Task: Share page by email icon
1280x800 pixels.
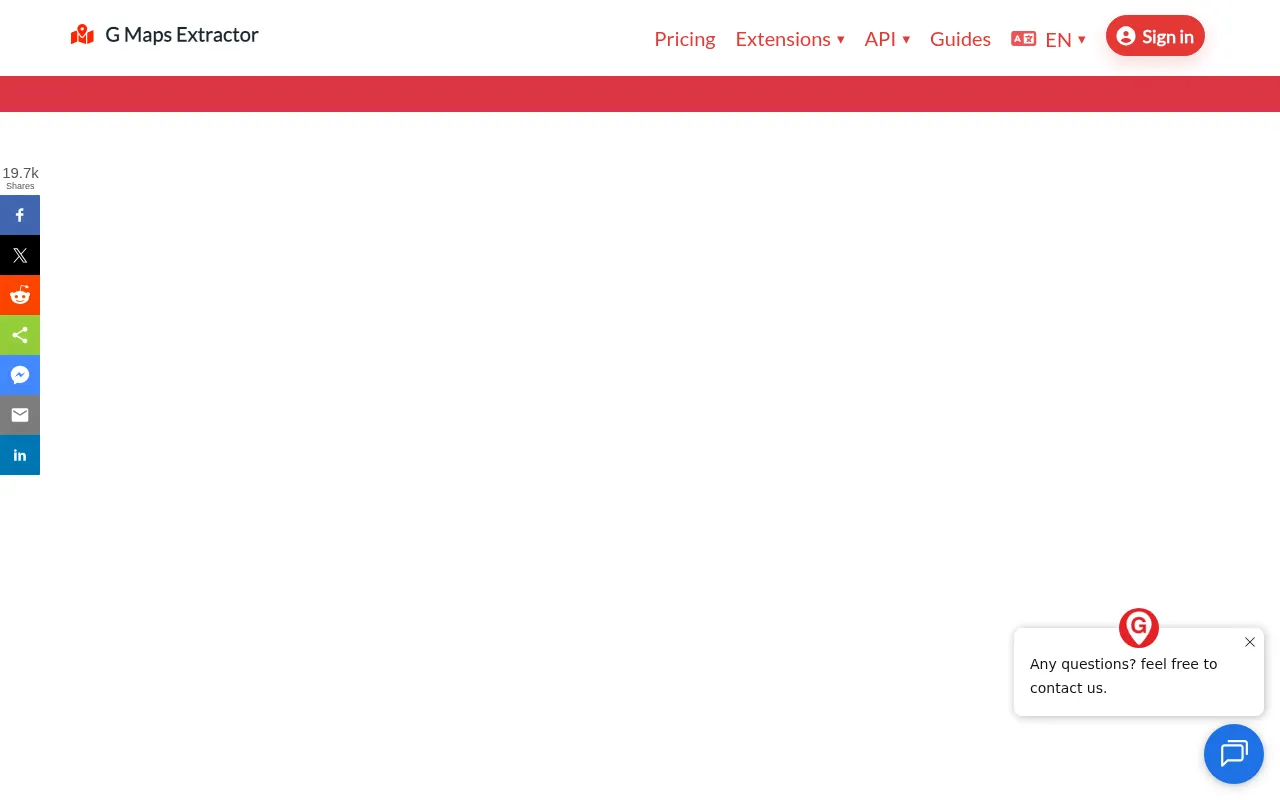Action: 20,415
